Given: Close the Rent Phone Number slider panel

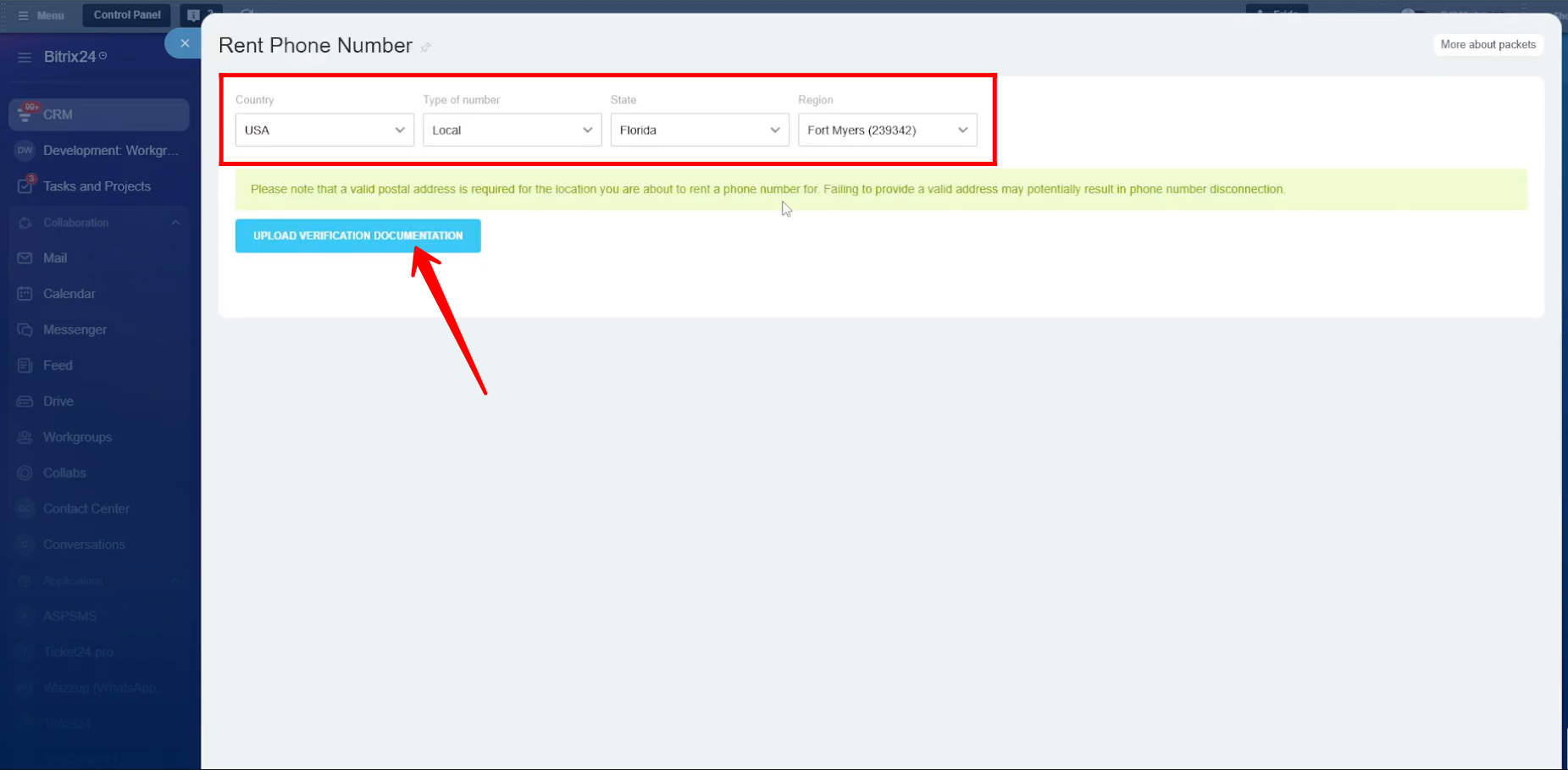Looking at the screenshot, I should (185, 43).
